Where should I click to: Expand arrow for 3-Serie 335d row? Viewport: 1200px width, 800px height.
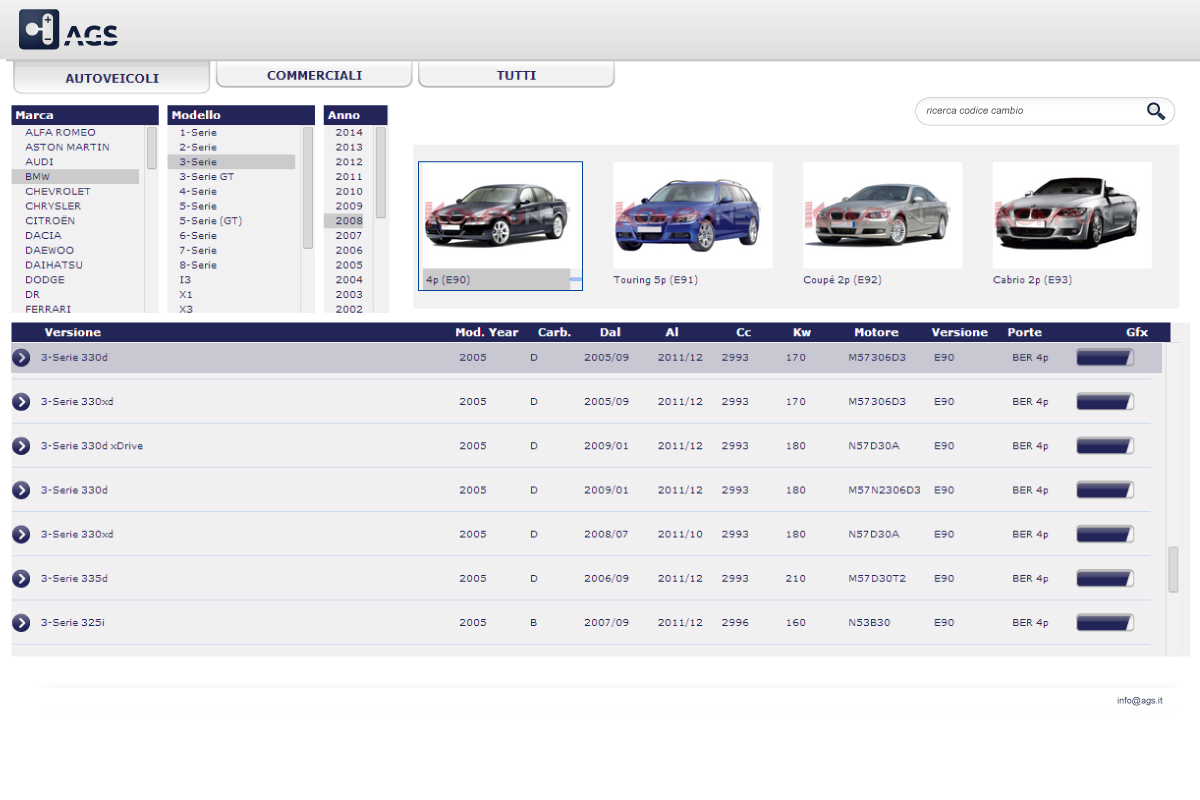pos(21,578)
